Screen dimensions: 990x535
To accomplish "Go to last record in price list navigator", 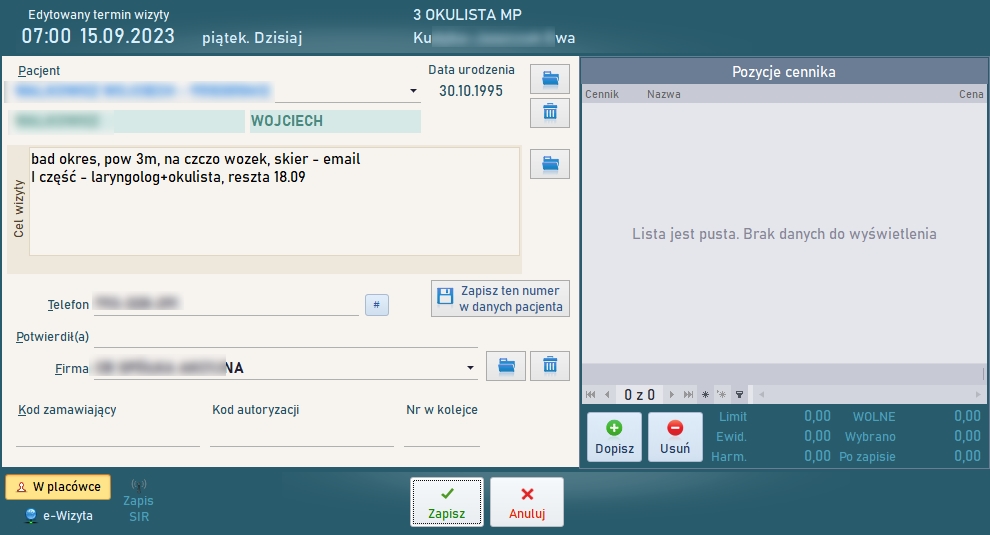I will click(688, 394).
